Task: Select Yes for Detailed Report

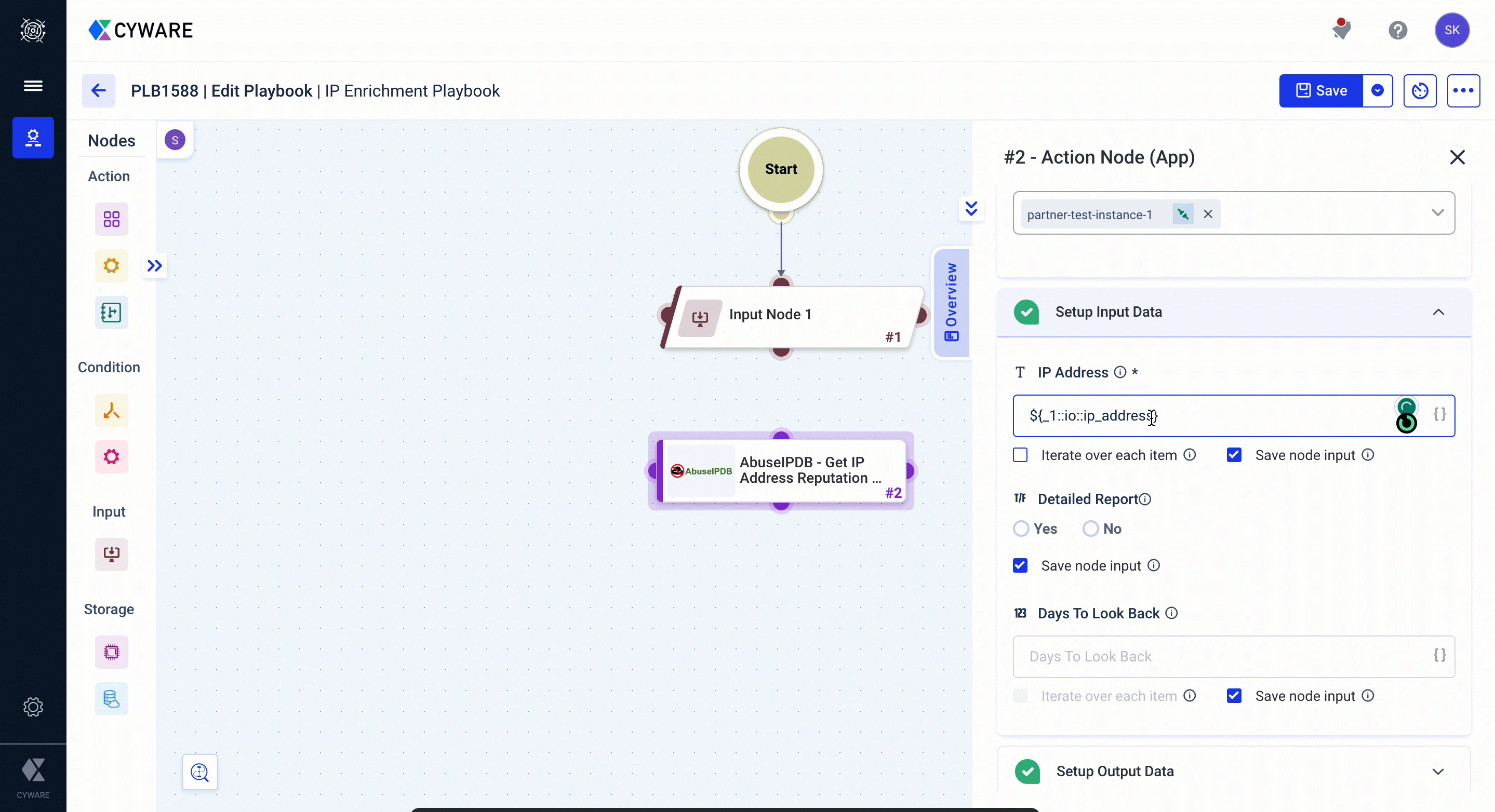Action: (x=1021, y=529)
